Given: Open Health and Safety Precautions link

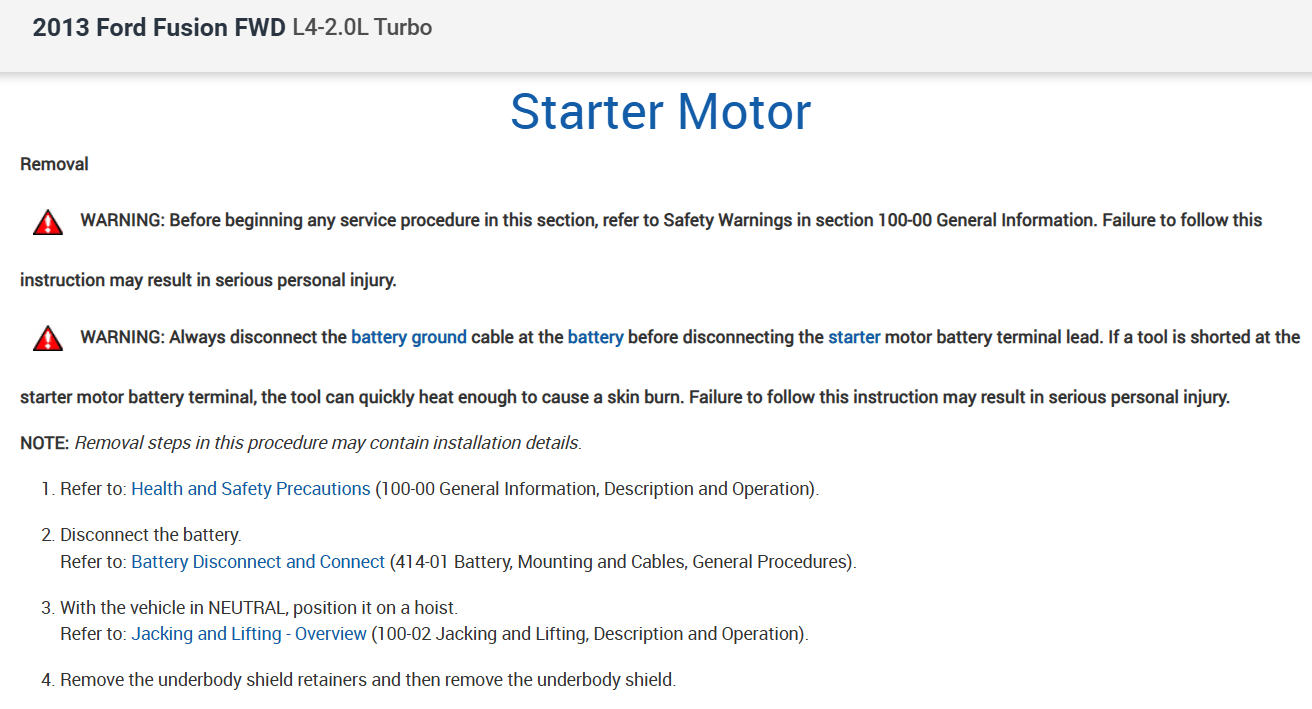Looking at the screenshot, I should [250, 489].
